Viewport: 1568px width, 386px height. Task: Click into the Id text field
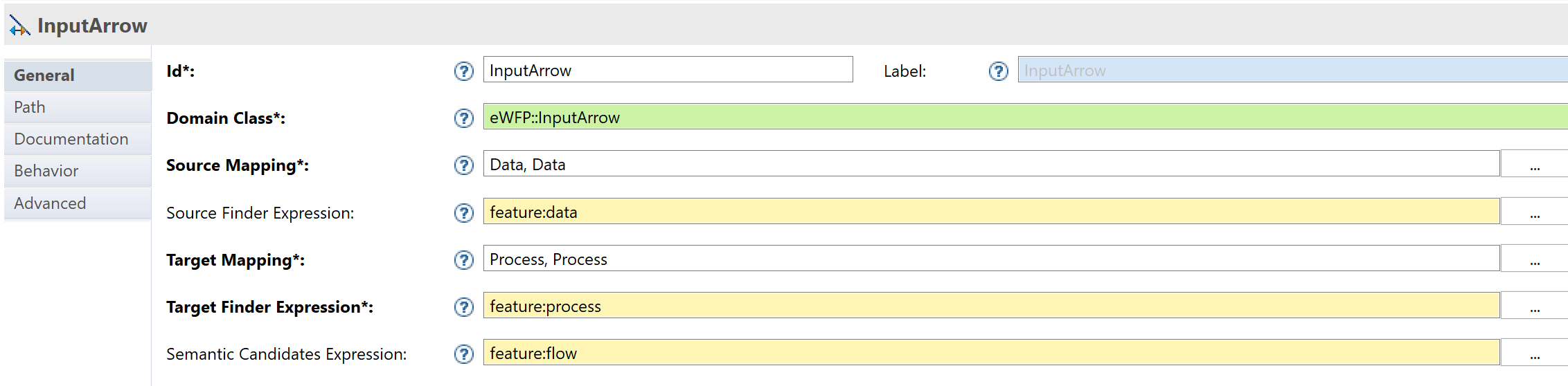[668, 70]
